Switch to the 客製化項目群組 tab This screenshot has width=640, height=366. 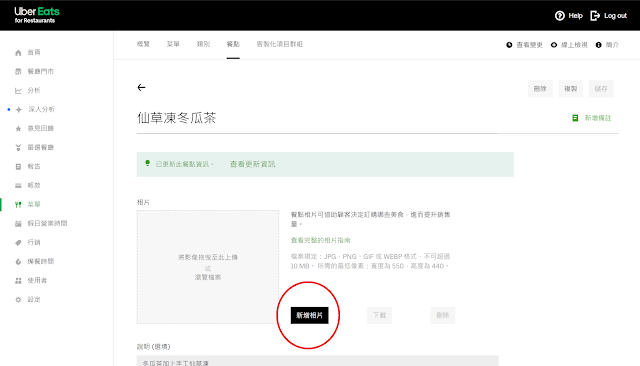pos(280,44)
